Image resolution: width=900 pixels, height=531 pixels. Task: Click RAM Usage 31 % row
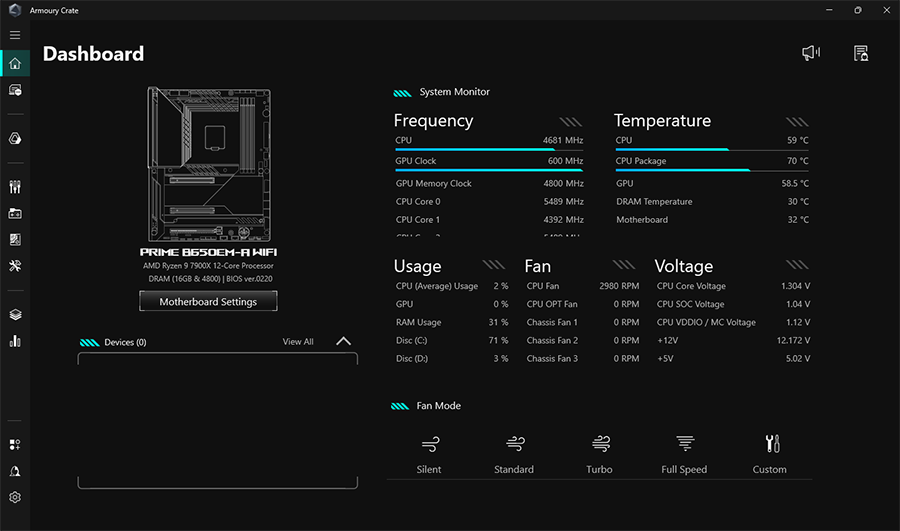(452, 323)
